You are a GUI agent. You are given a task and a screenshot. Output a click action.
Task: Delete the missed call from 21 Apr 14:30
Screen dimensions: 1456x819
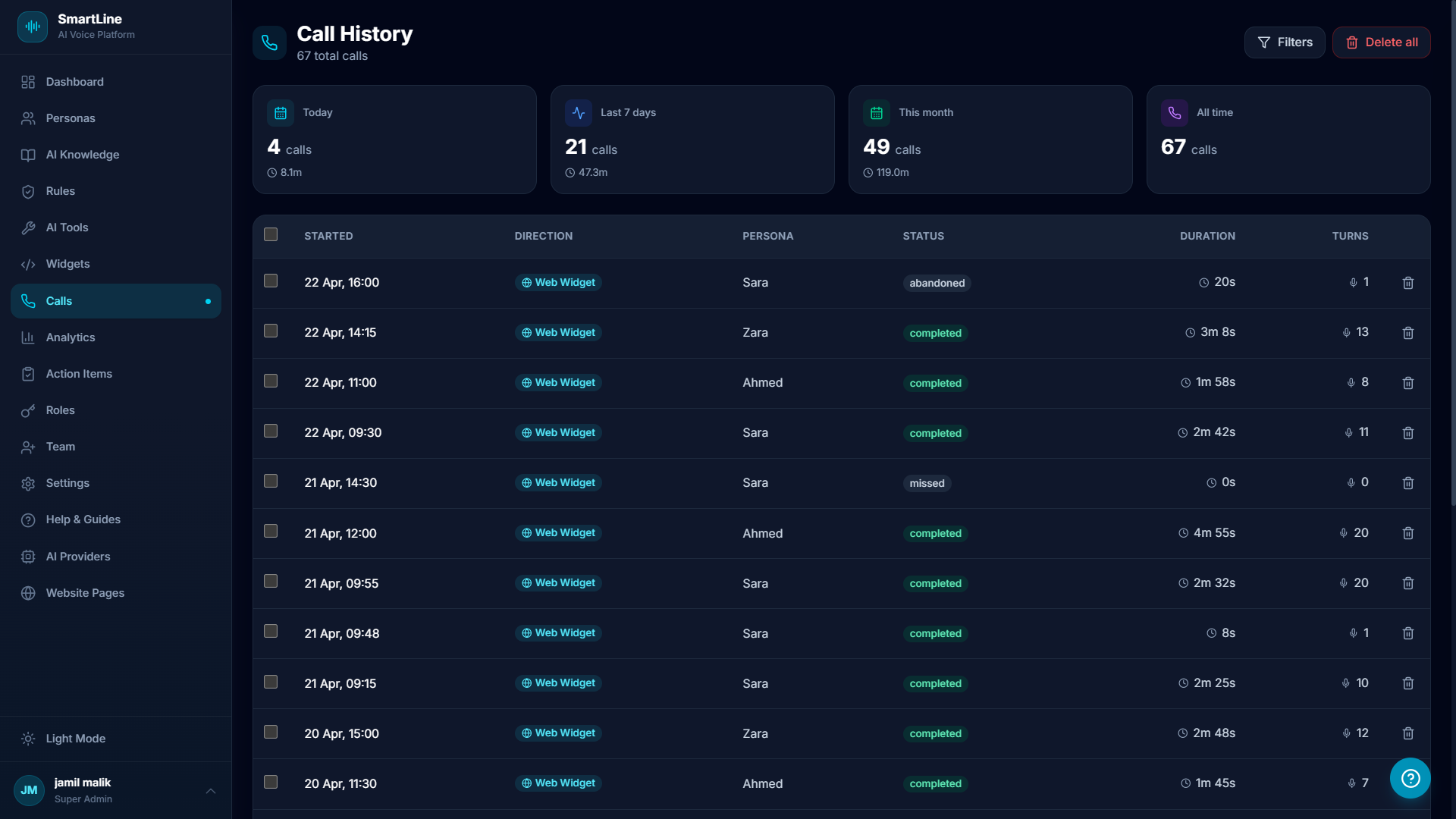1408,483
